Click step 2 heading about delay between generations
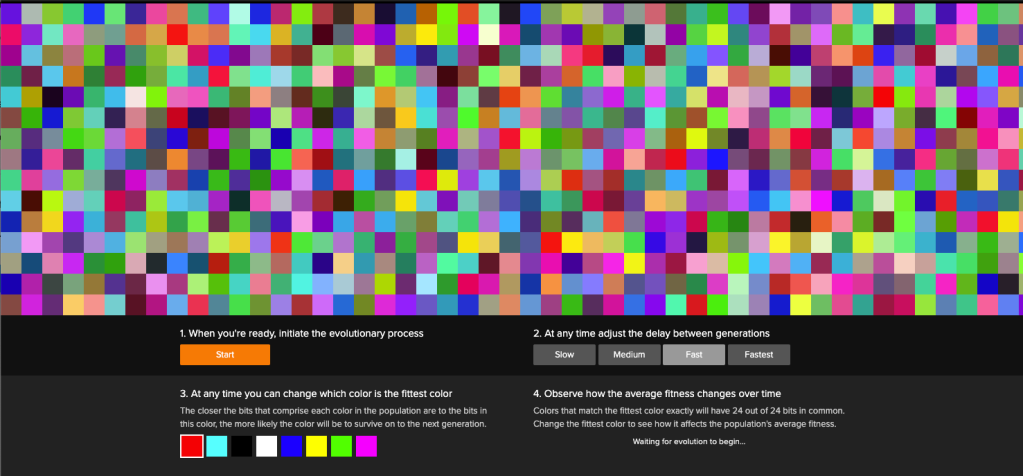Screen dimensions: 1023x476 [x=651, y=333]
